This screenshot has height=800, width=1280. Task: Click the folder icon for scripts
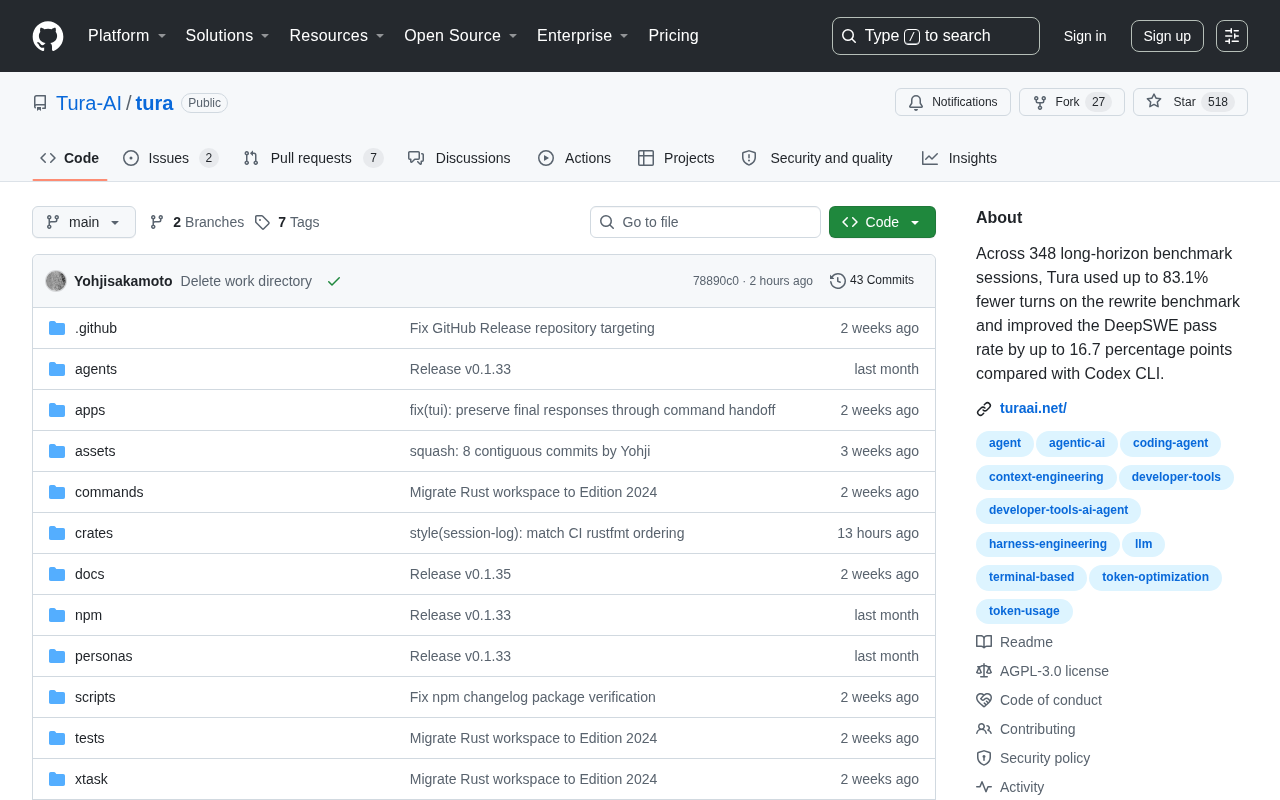(57, 697)
